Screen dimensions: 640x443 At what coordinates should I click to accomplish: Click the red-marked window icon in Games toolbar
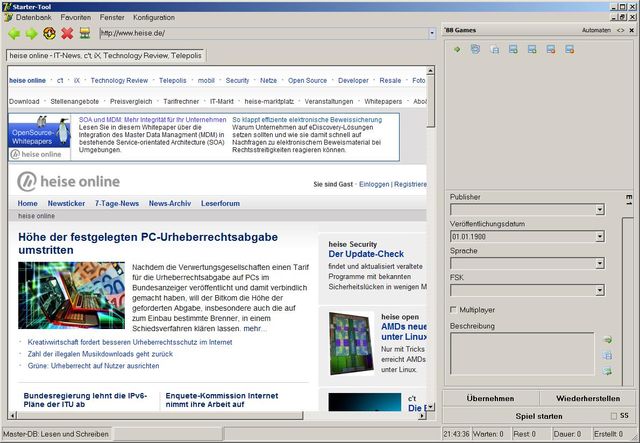(x=551, y=50)
